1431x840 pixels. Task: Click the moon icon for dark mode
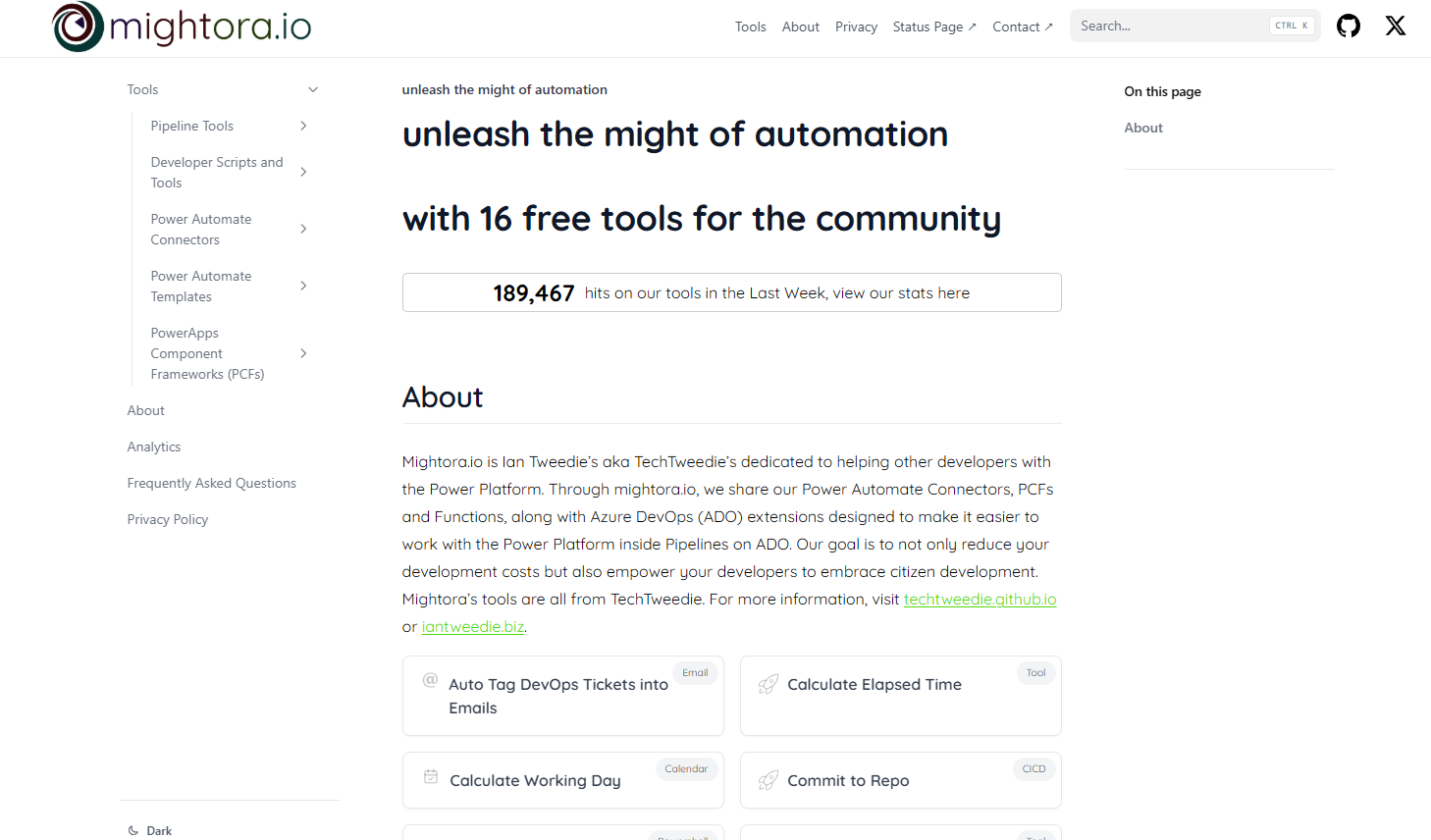coord(133,831)
